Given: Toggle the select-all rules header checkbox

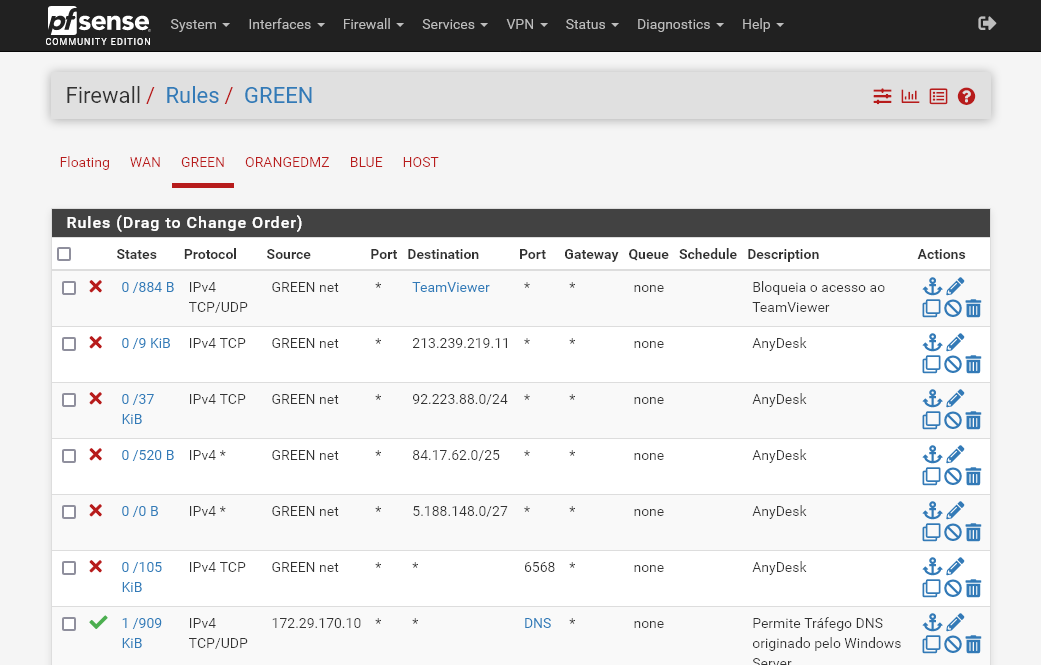Looking at the screenshot, I should click(x=64, y=254).
